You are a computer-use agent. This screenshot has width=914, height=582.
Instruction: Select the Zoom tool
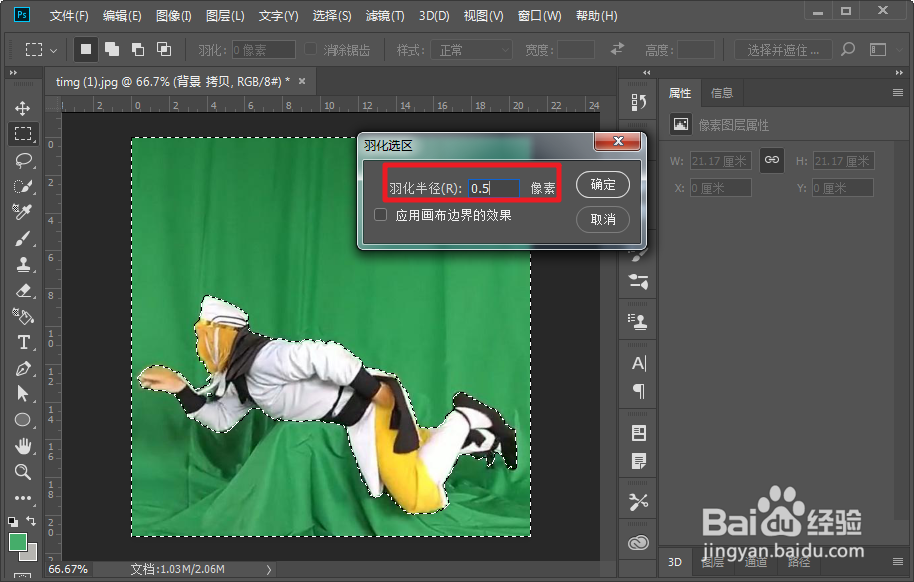(23, 472)
